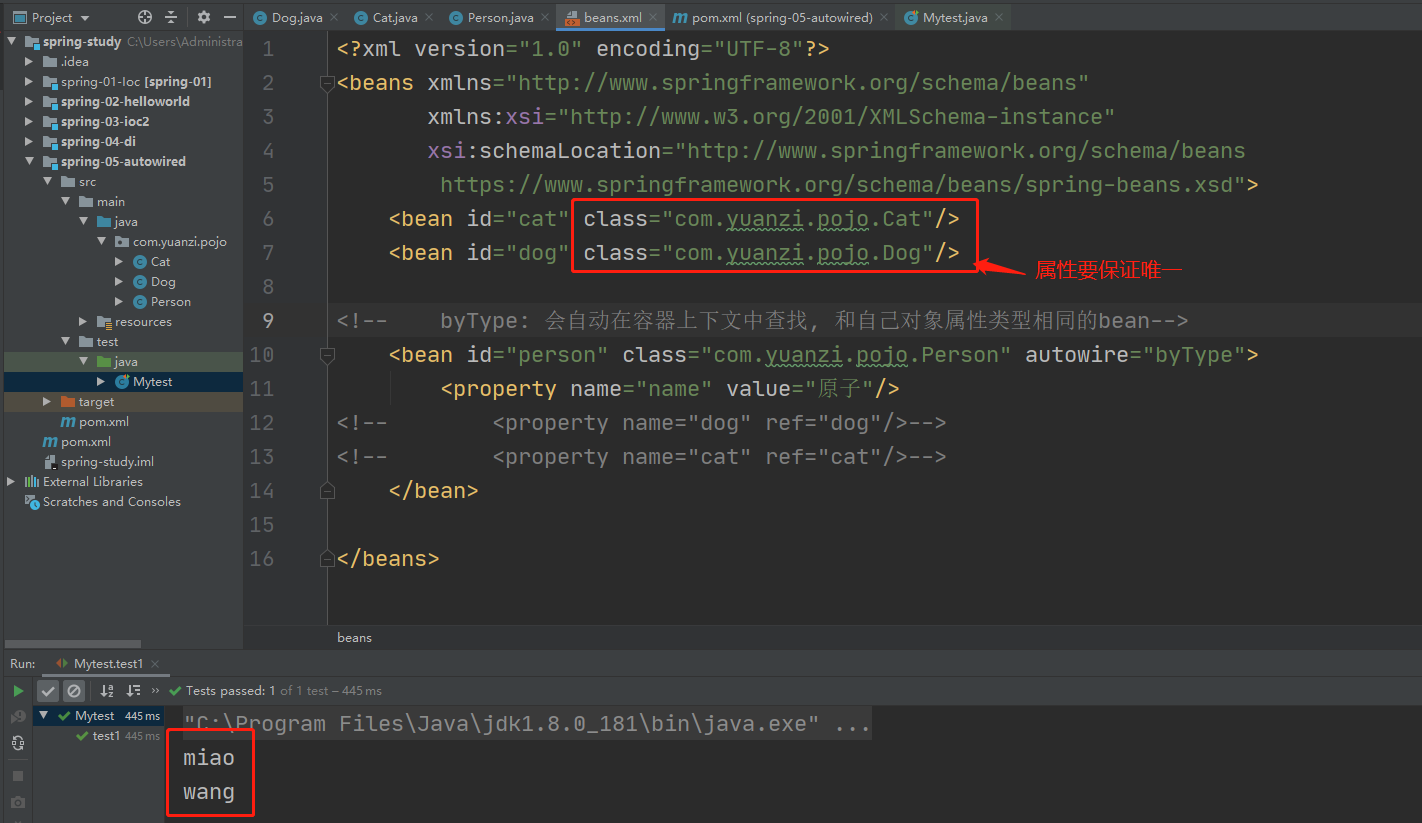Click fold marker at line 10
1422x823 pixels.
[326, 356]
